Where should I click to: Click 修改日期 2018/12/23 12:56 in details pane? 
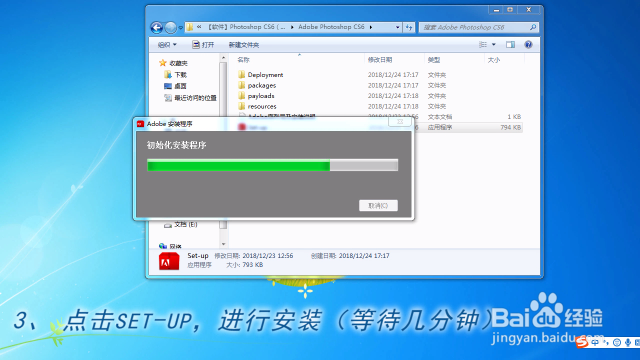tap(253, 256)
